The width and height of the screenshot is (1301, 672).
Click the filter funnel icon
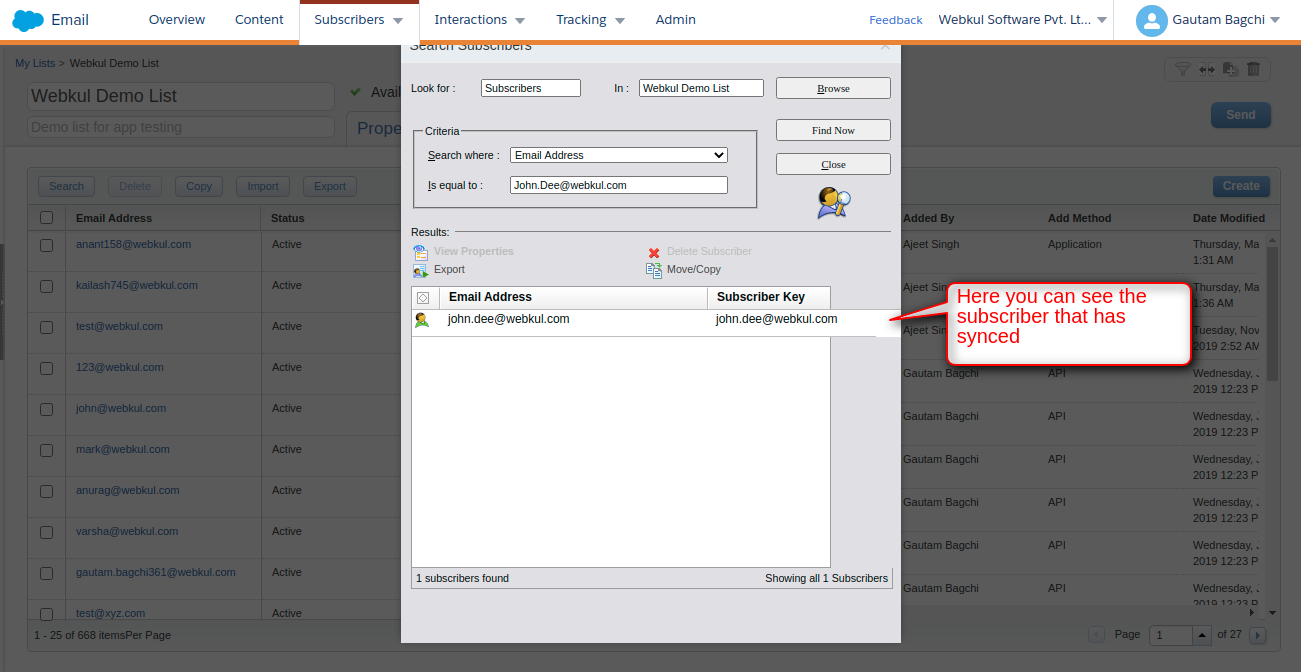click(1182, 69)
